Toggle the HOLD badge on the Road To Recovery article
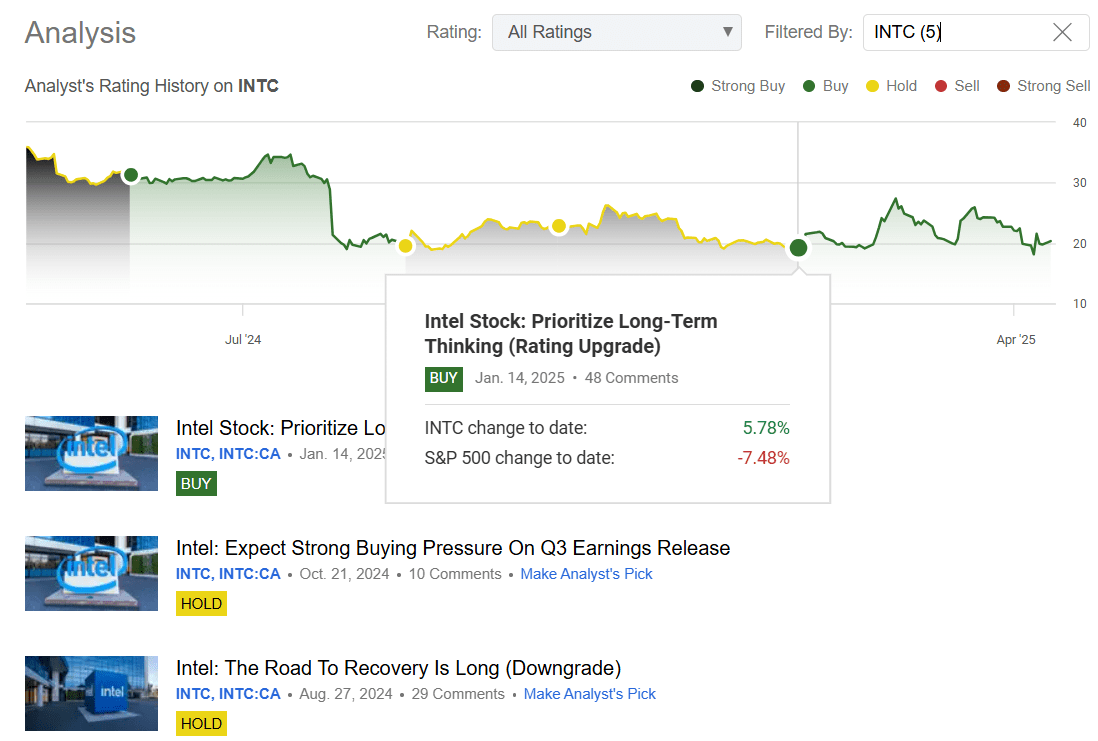The image size is (1098, 741). [x=201, y=723]
